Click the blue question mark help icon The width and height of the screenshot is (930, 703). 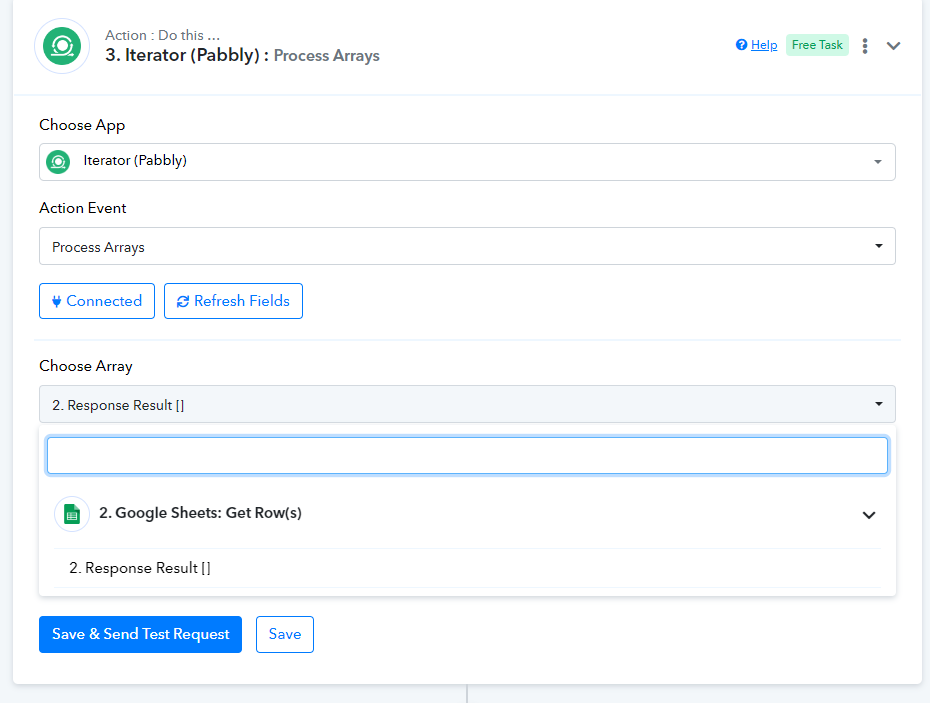pos(741,44)
